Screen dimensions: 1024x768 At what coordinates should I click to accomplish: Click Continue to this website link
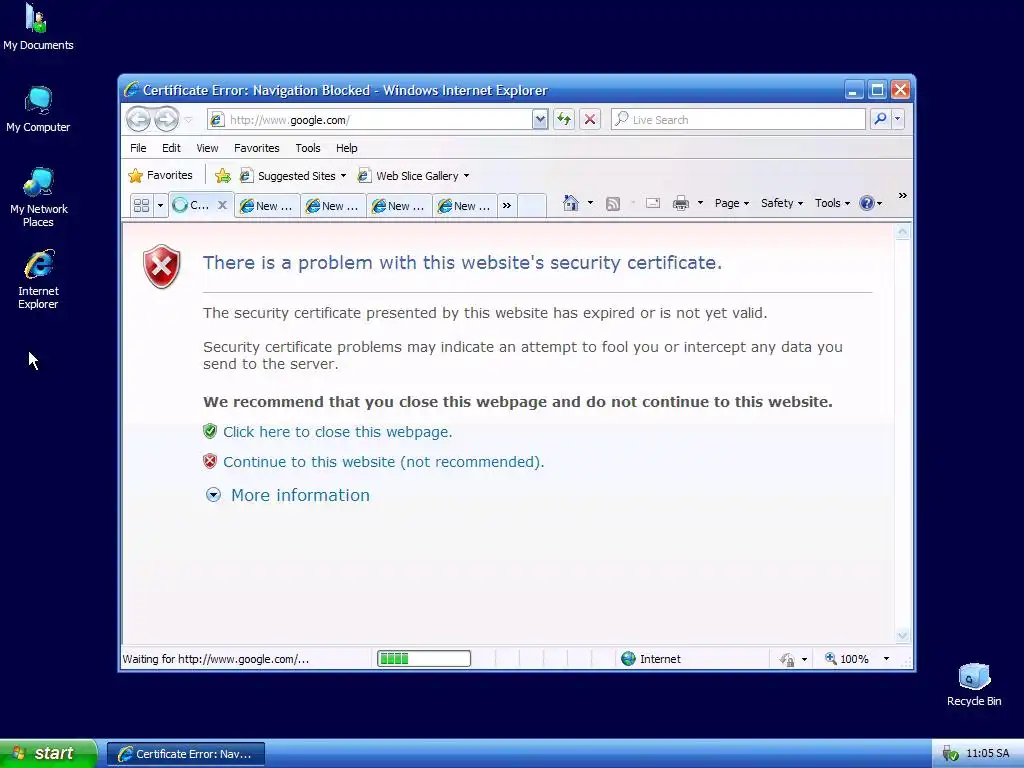pyautogui.click(x=383, y=462)
